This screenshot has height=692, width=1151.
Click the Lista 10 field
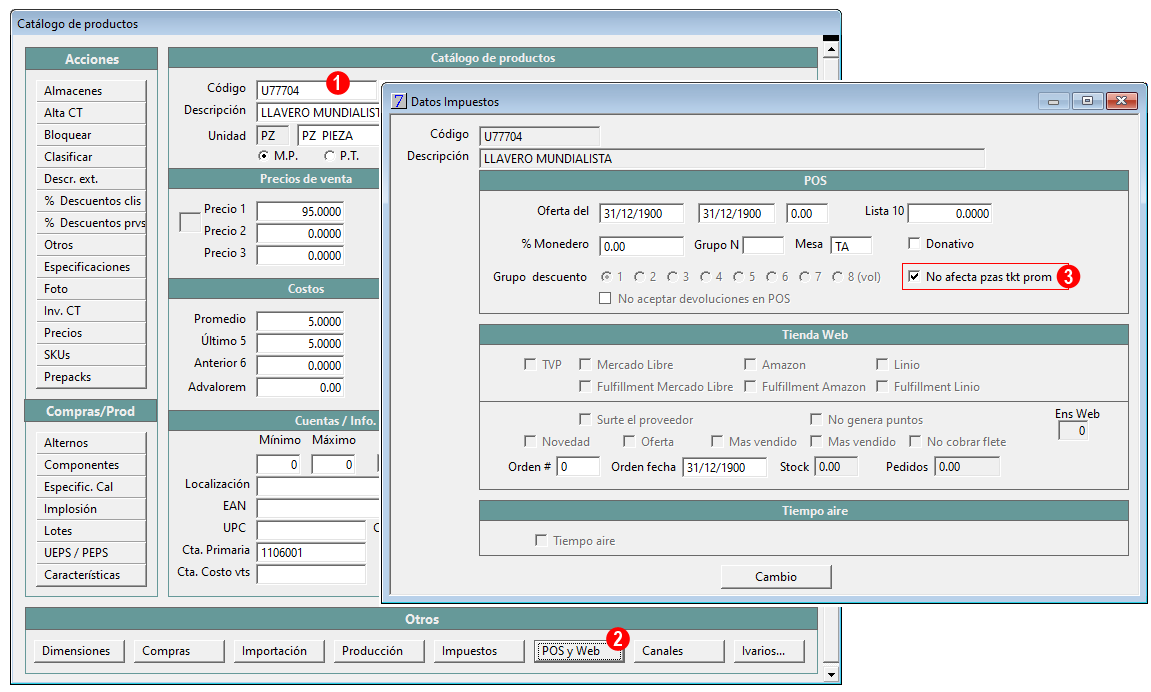[950, 214]
